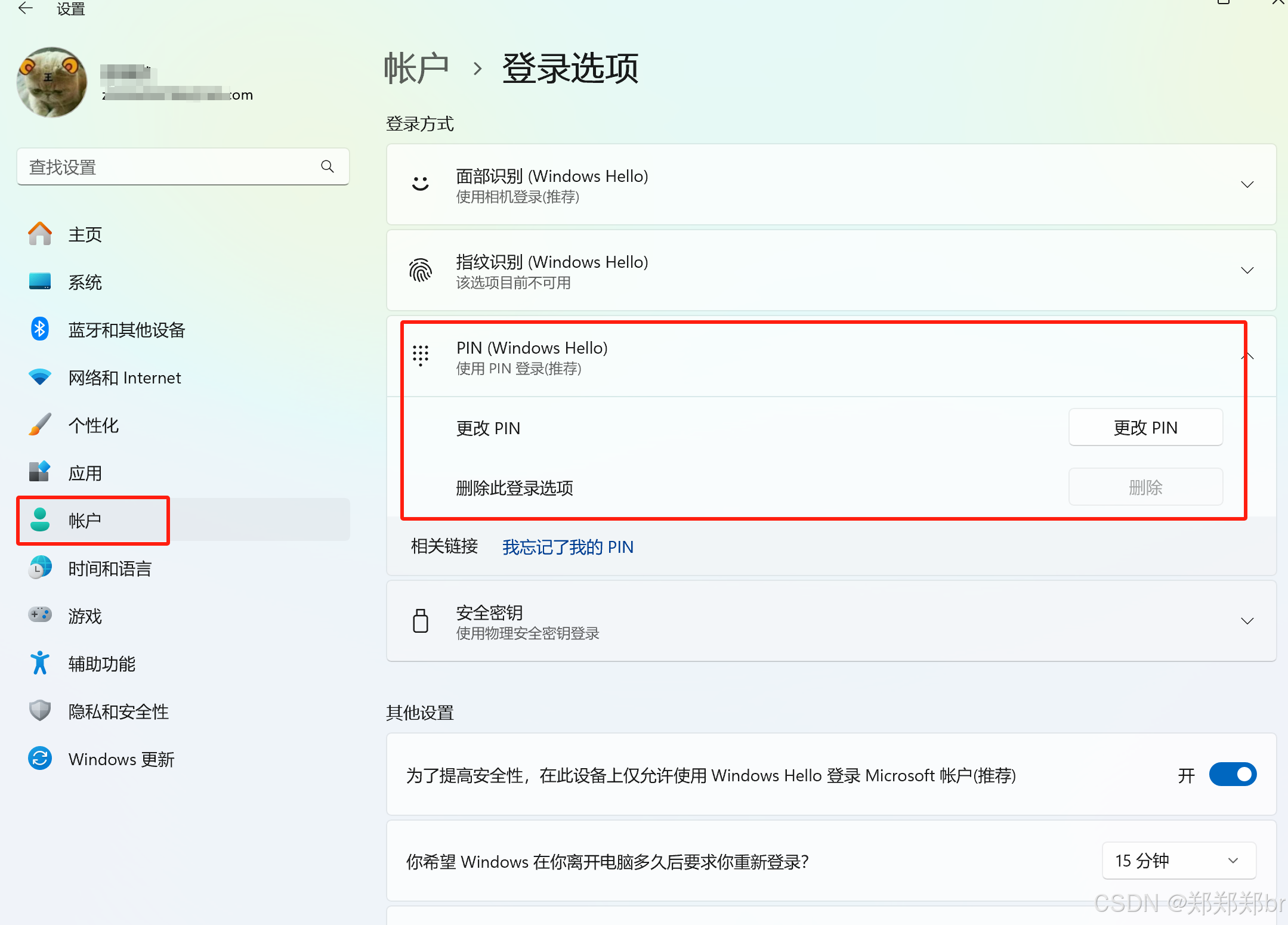Click the game controller icon for 游戏
Viewport: 1288px width, 925px height.
[x=39, y=615]
